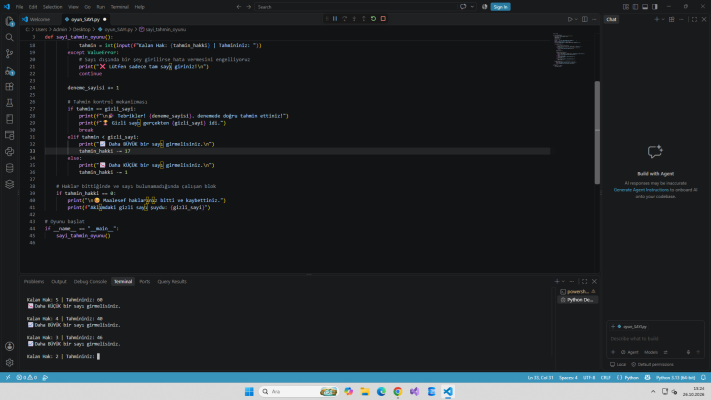Image resolution: width=711 pixels, height=400 pixels.
Task: Toggle bottom panel layout icon
Action: click(x=645, y=7)
